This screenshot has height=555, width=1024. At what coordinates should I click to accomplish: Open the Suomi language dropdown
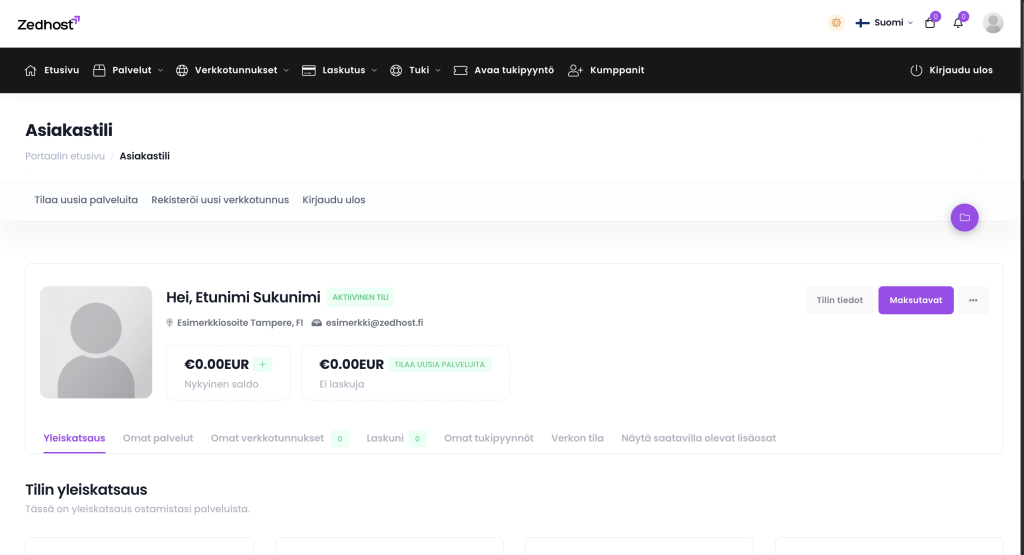pyautogui.click(x=884, y=23)
